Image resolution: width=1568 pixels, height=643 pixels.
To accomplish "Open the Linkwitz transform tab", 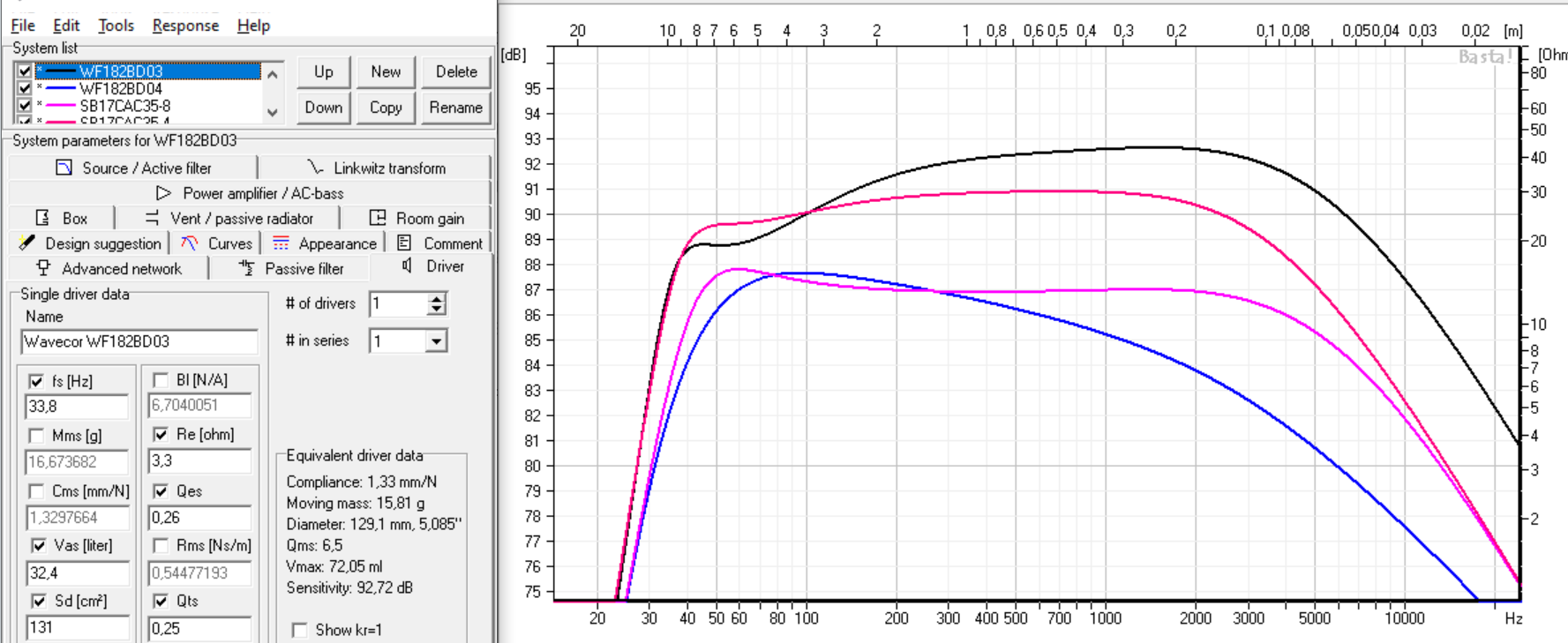I will click(x=376, y=168).
